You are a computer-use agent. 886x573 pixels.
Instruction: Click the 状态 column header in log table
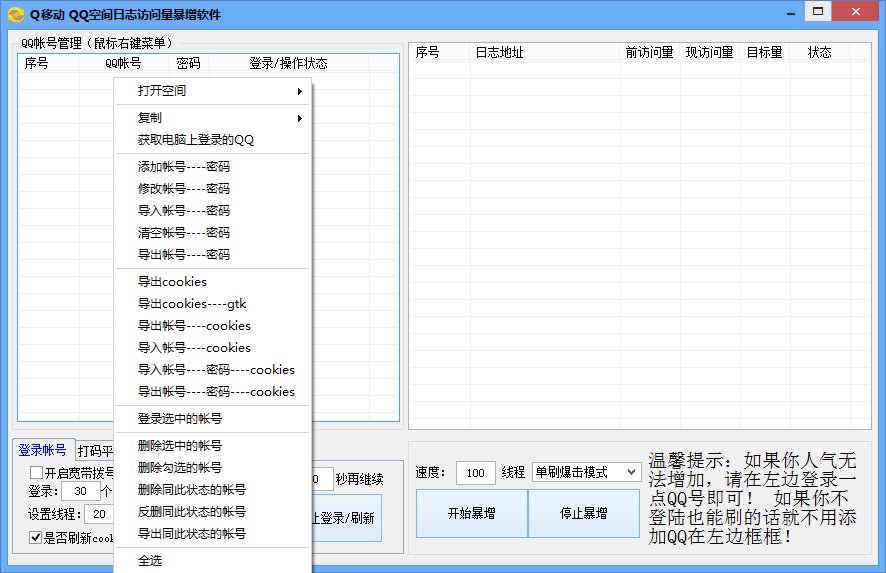(819, 53)
